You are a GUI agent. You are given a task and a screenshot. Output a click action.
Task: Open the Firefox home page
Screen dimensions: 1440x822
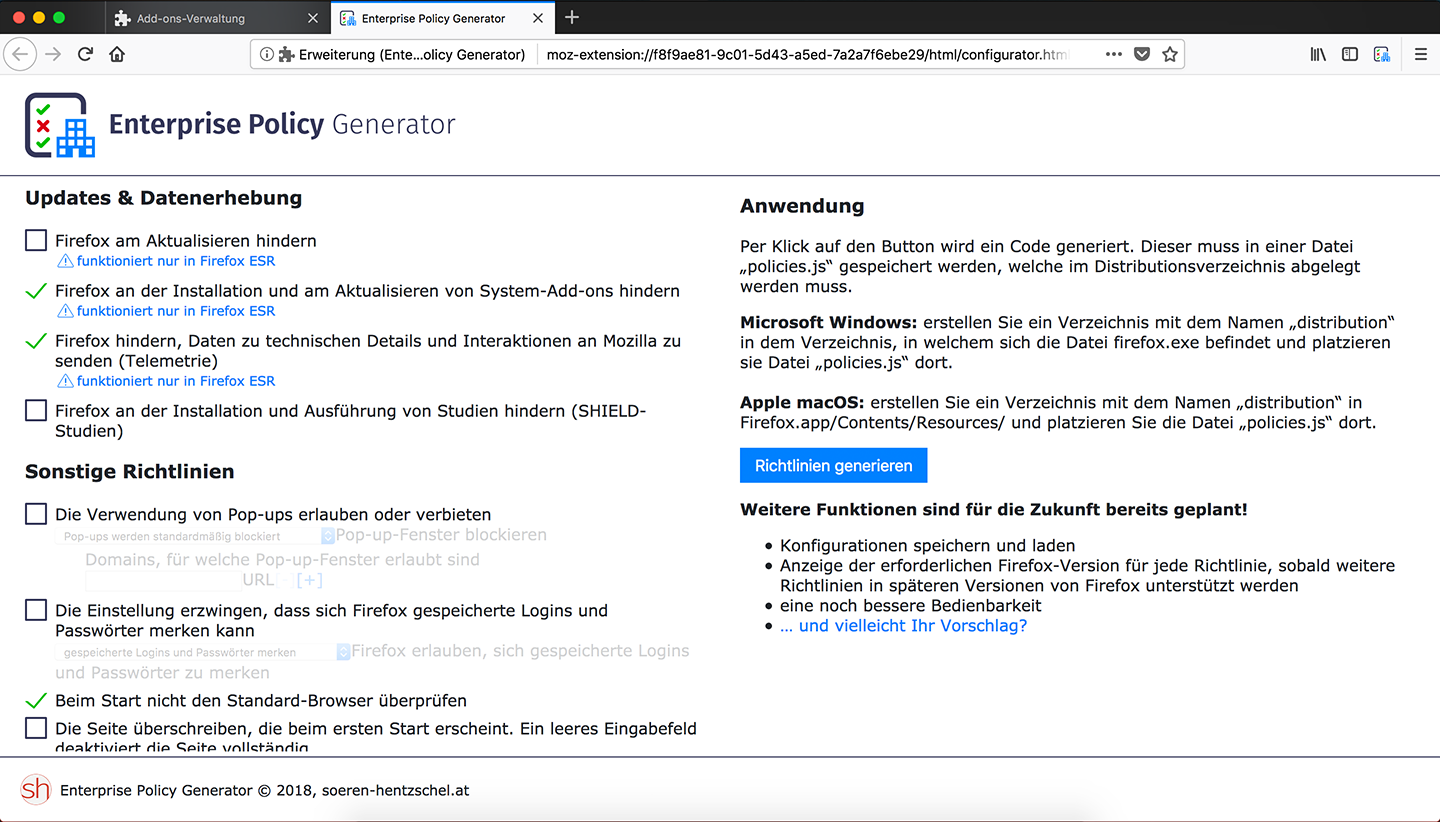point(117,54)
